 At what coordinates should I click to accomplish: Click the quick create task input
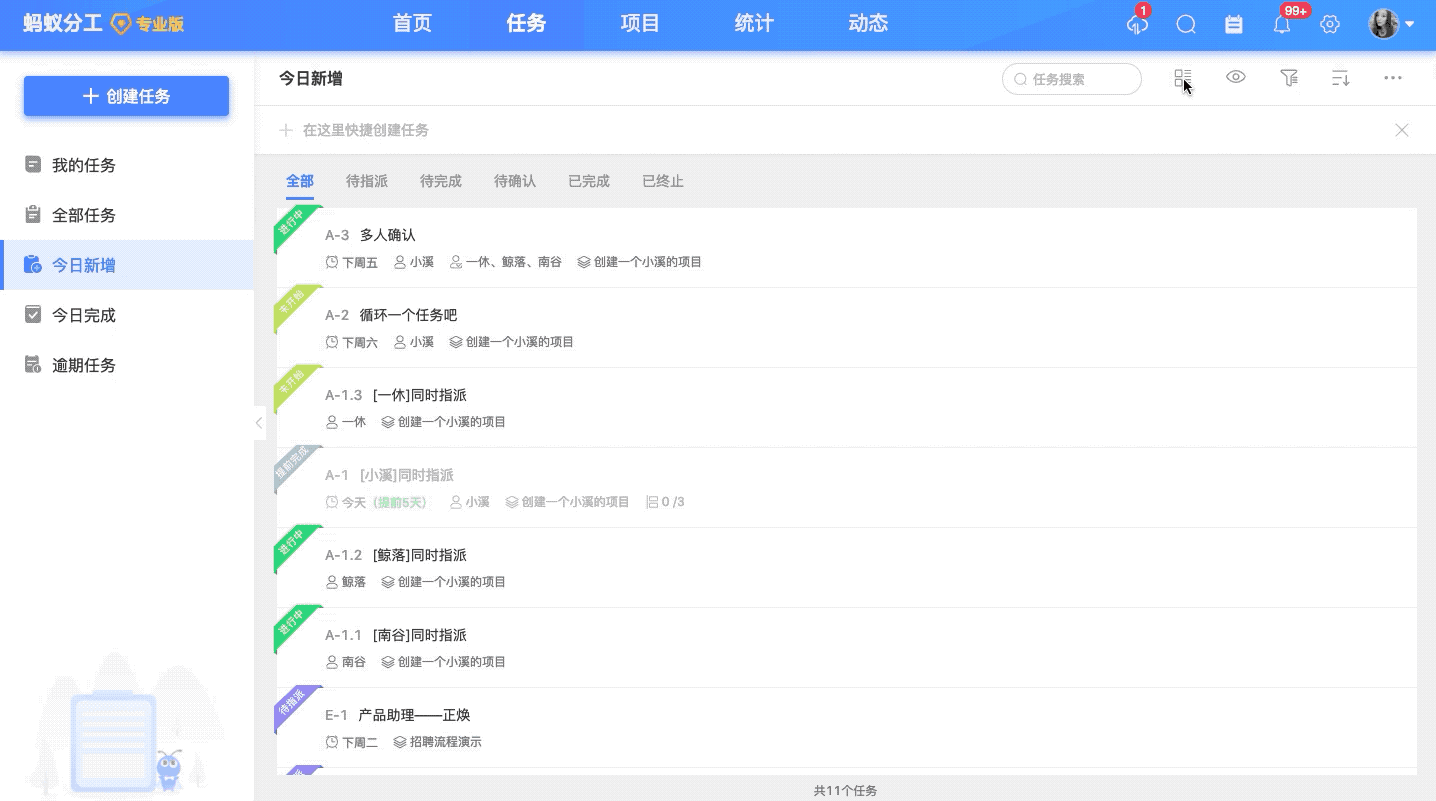pyautogui.click(x=830, y=130)
